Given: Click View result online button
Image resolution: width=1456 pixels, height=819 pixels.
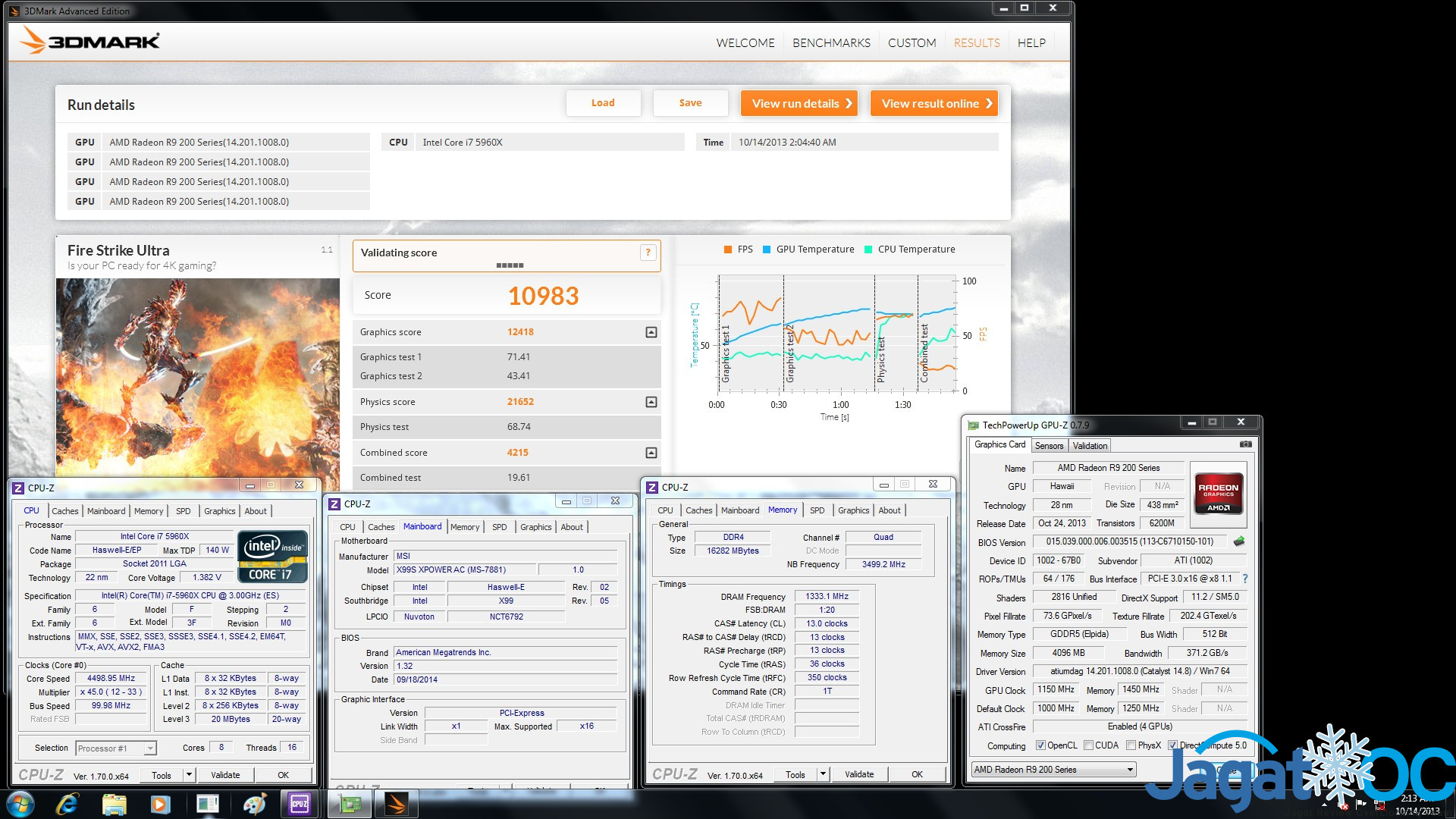Looking at the screenshot, I should 934,103.
